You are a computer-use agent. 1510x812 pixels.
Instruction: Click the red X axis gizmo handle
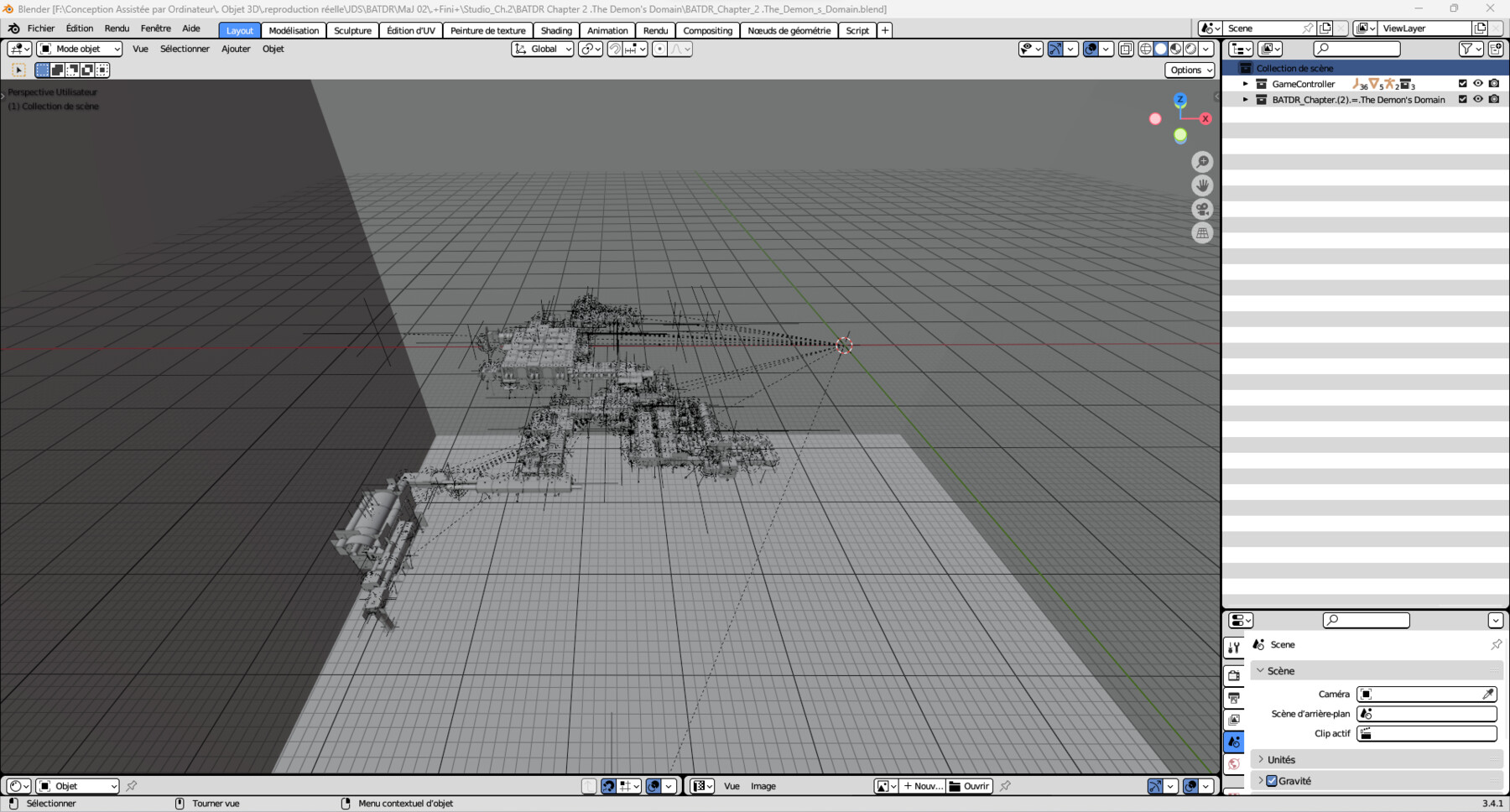click(x=1205, y=118)
